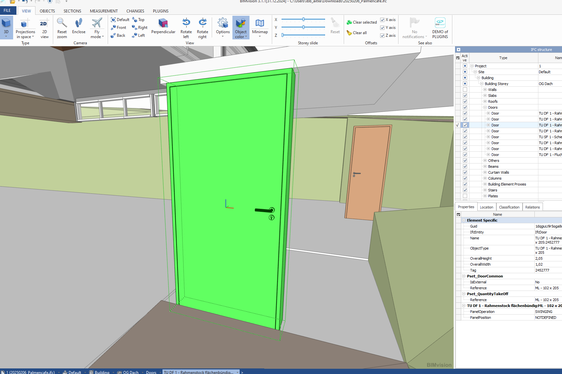Open the Location properties tab

(x=486, y=207)
